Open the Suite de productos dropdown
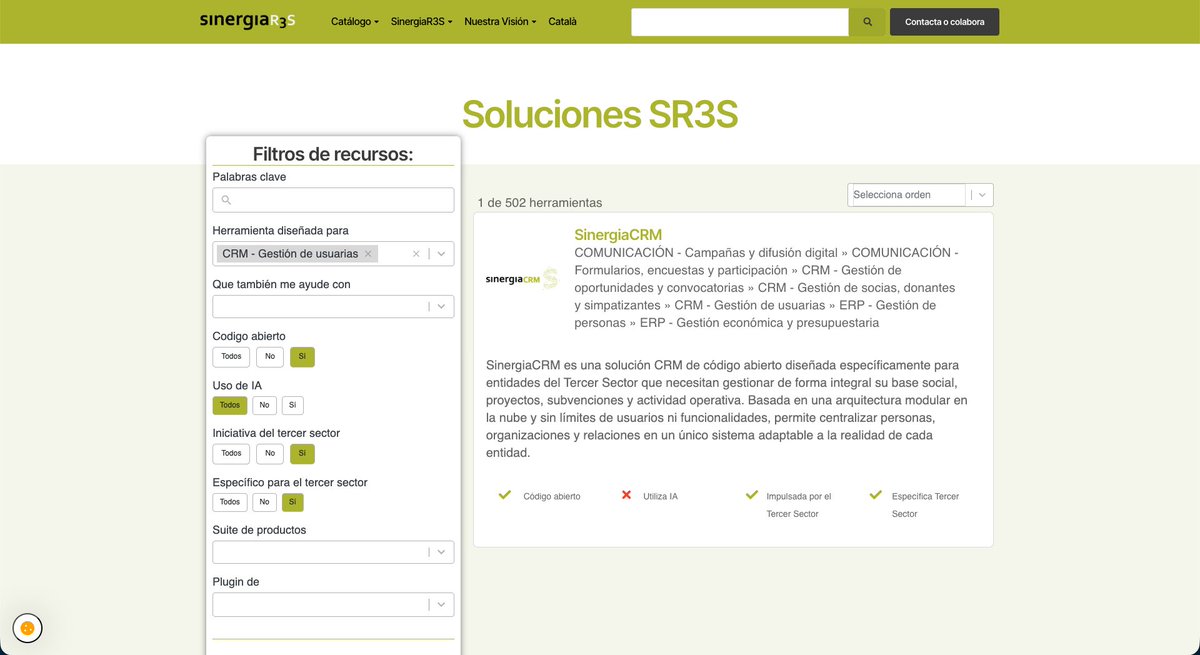1200x655 pixels. pyautogui.click(x=333, y=552)
